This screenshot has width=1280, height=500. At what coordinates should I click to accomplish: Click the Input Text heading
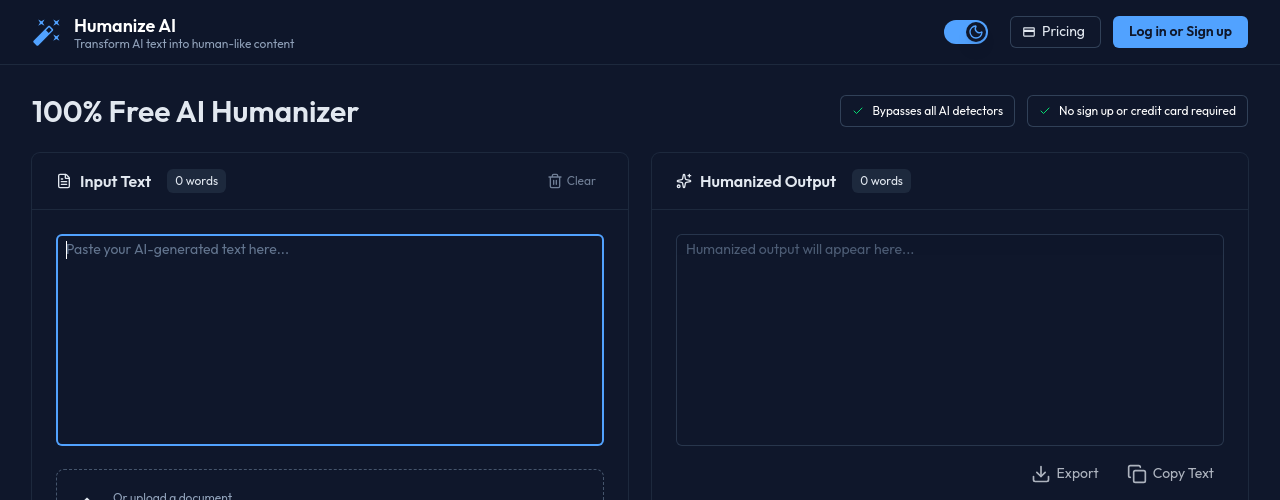click(x=115, y=181)
